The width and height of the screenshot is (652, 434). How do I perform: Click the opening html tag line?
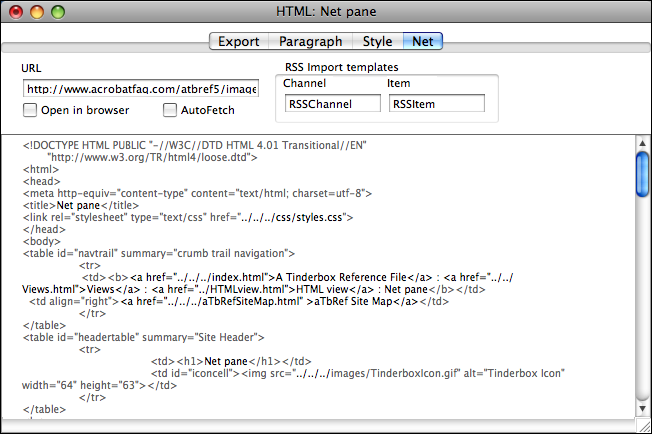[41, 170]
